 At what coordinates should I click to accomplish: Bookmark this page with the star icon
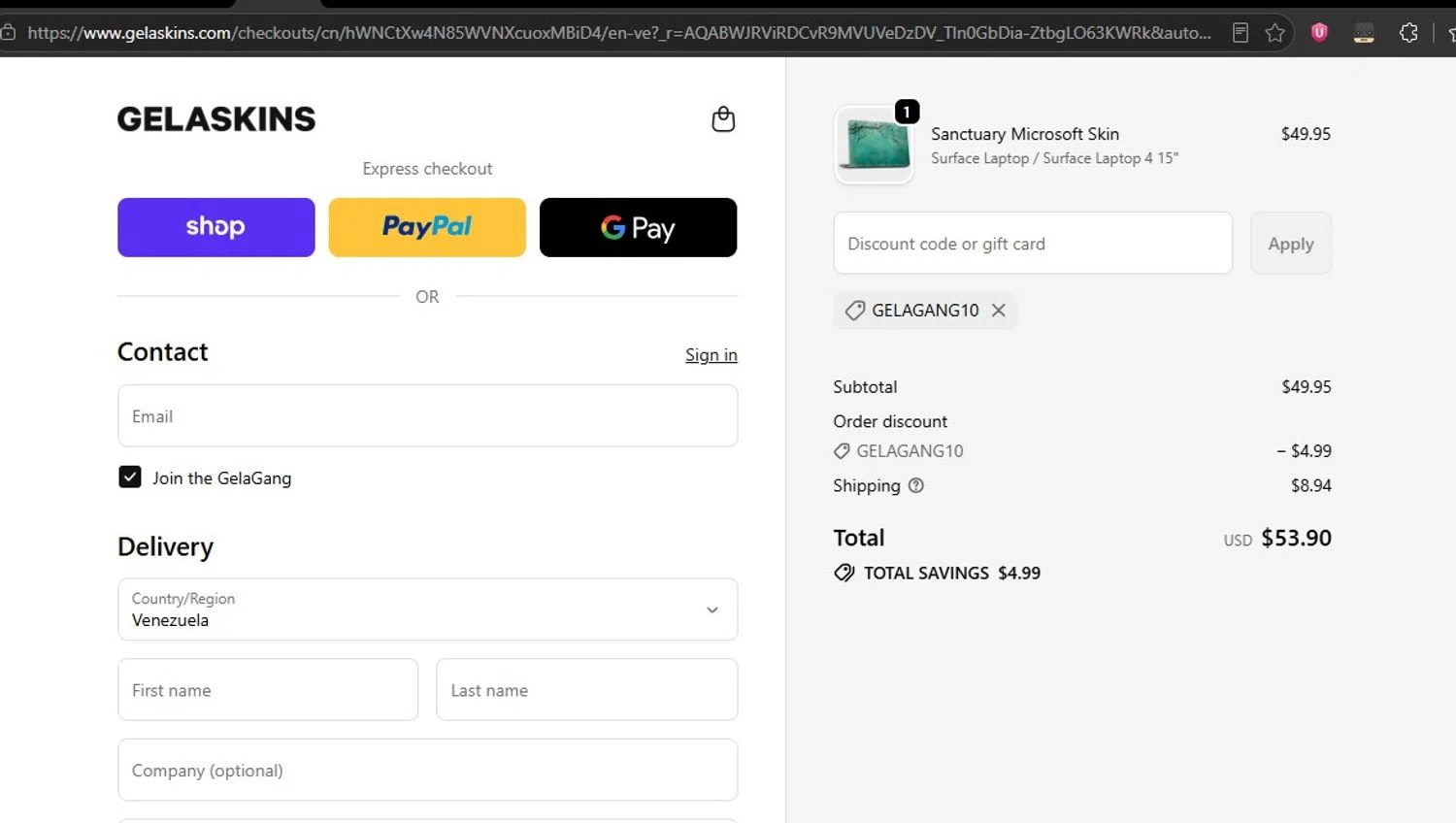point(1275,33)
